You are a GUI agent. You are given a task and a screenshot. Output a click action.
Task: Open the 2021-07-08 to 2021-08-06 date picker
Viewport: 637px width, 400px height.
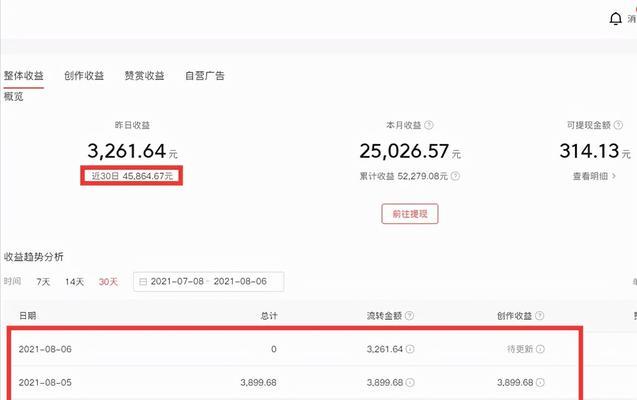tap(208, 281)
